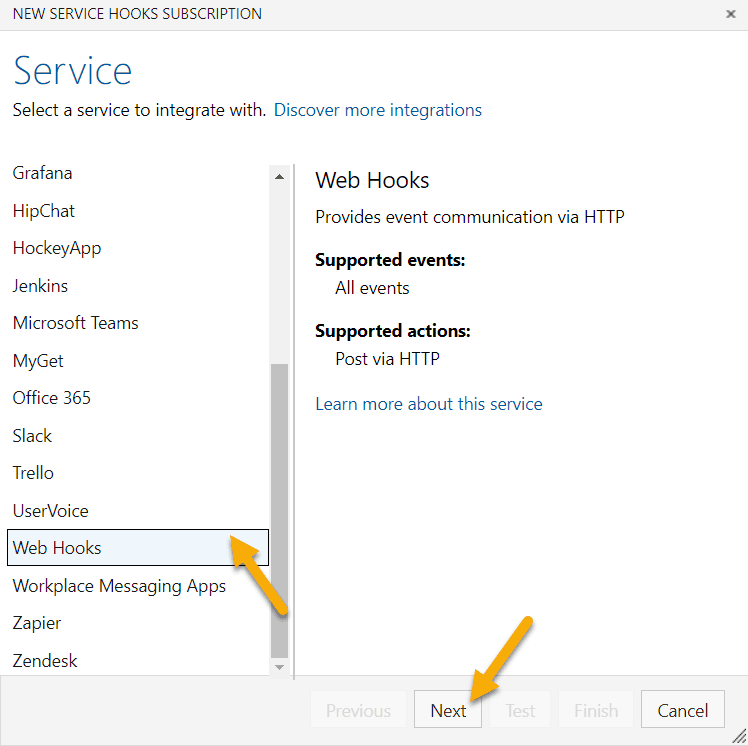Click the disabled Finish button

coord(596,709)
